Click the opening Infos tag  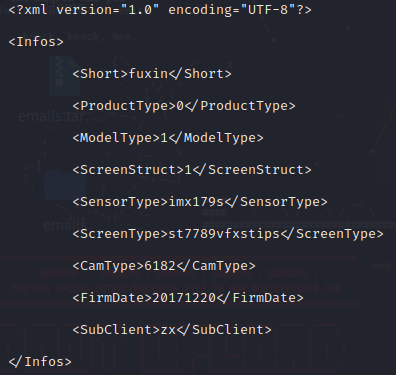[x=36, y=42]
